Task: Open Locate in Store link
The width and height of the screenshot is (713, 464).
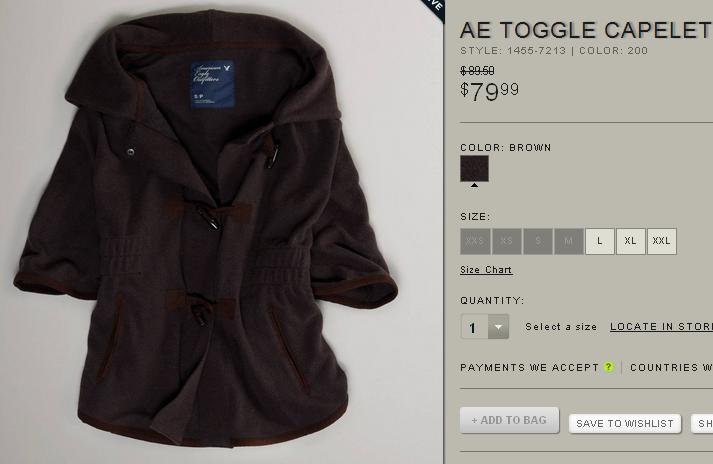Action: [x=661, y=327]
